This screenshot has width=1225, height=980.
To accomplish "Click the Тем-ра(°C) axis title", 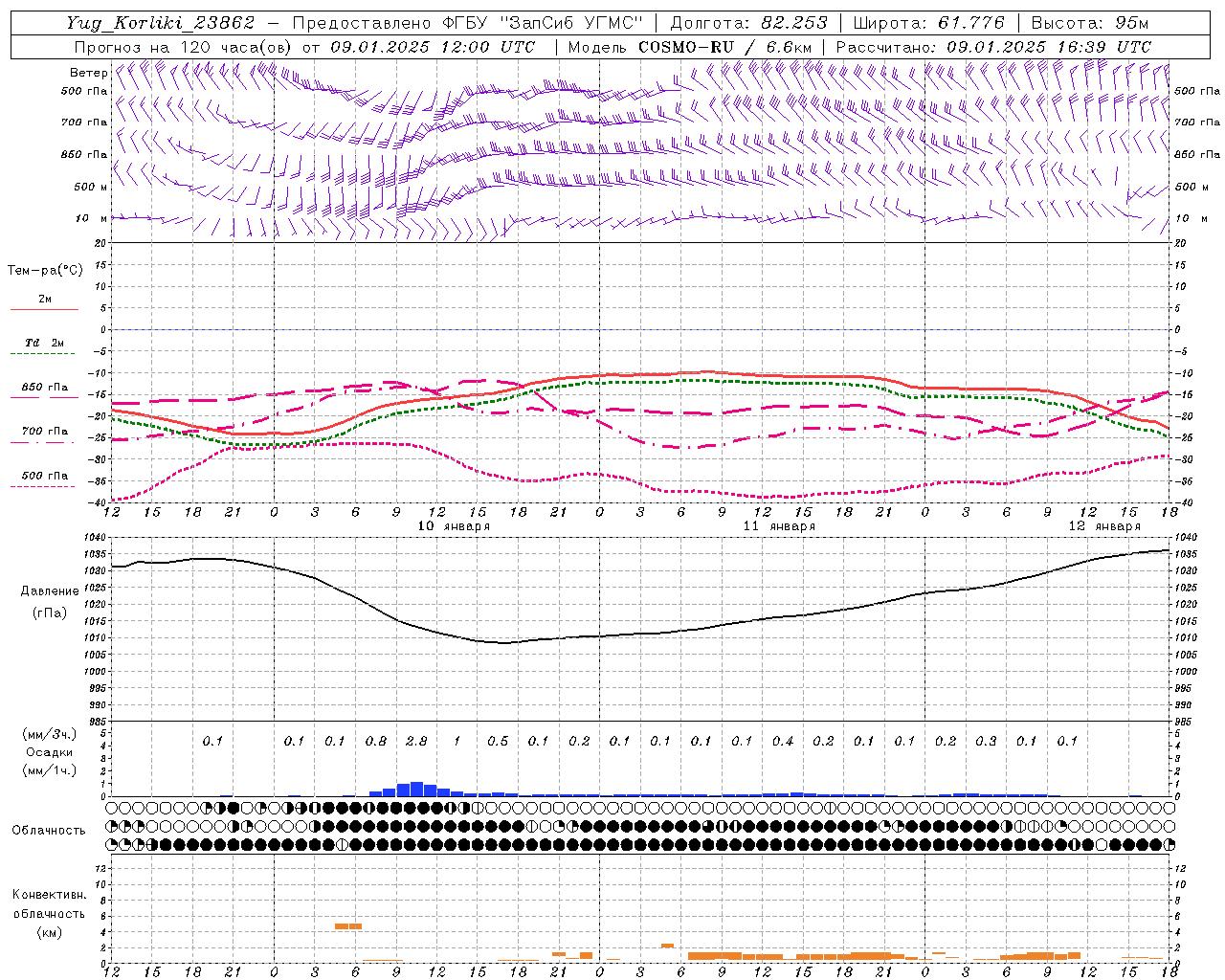I will 45,270.
